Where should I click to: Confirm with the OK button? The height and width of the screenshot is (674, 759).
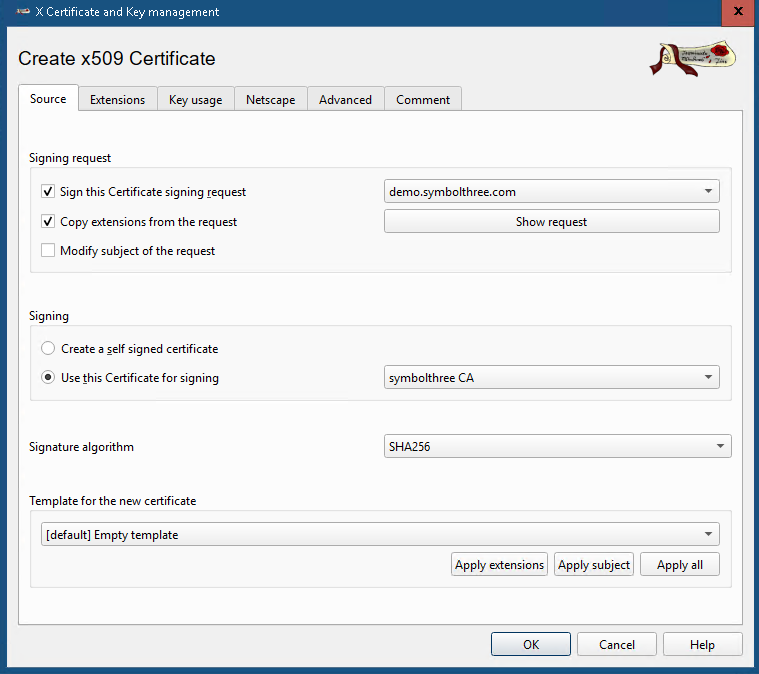pyautogui.click(x=531, y=644)
